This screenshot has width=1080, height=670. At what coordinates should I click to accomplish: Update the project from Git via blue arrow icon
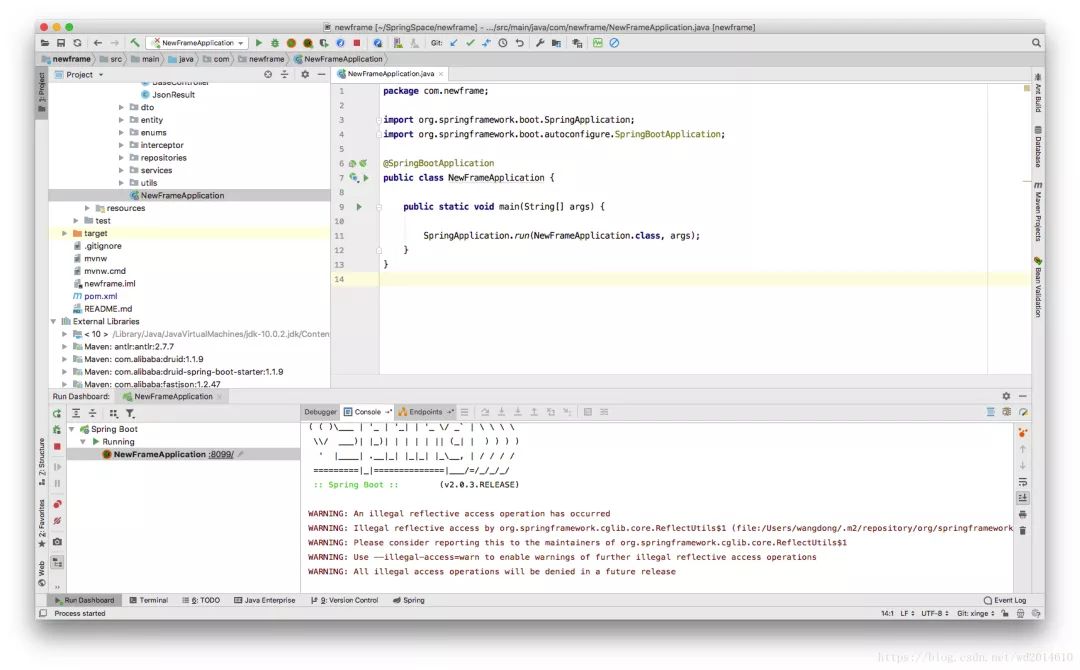452,43
